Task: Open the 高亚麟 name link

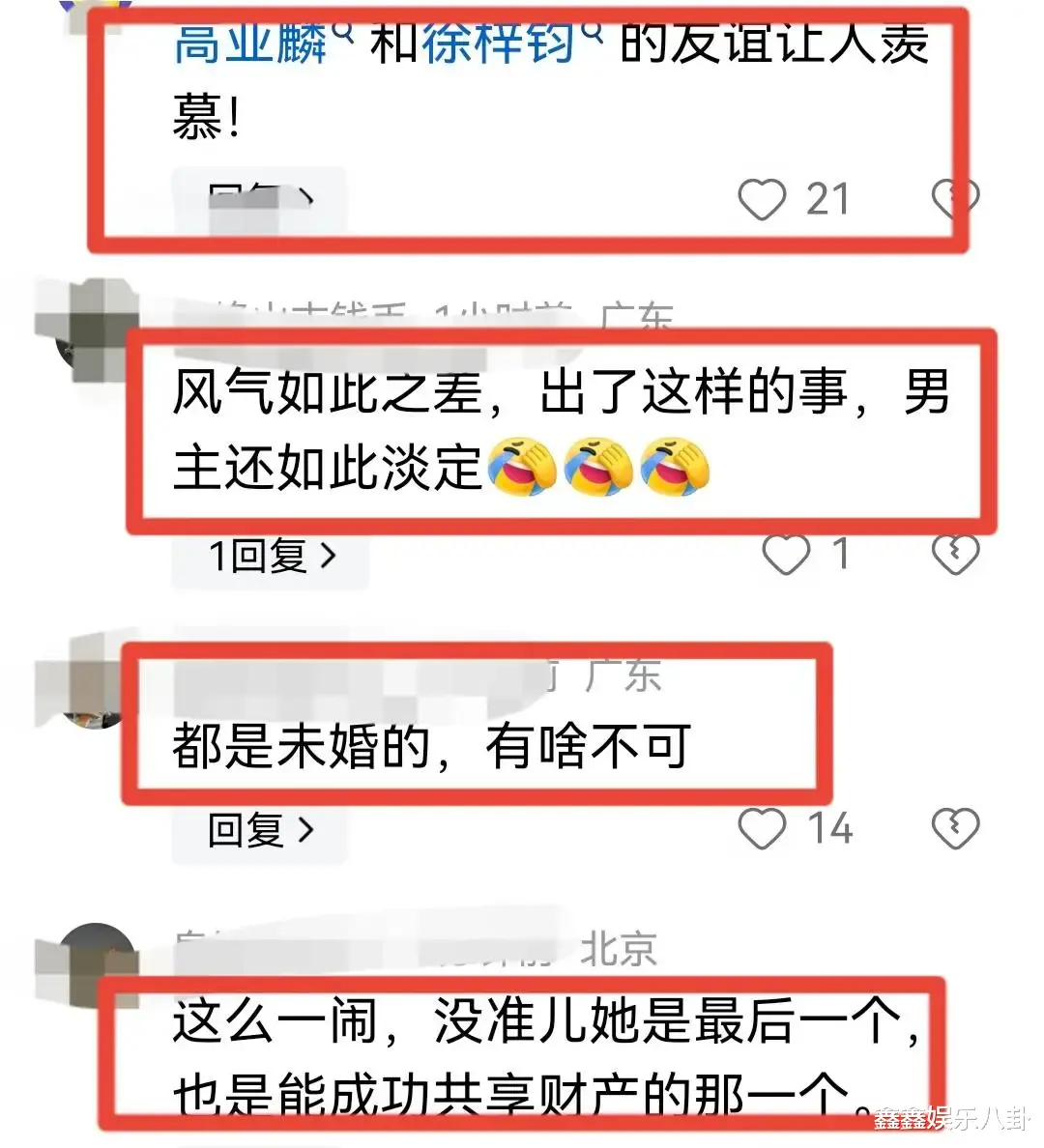Action: coord(250,43)
